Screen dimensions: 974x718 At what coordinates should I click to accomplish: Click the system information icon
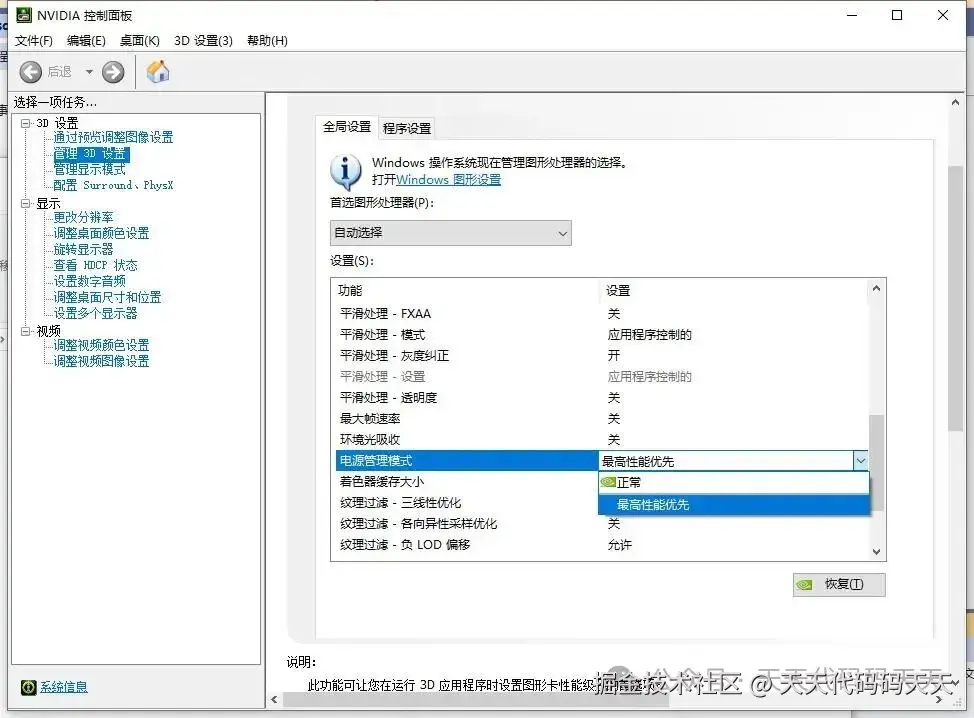pos(29,687)
